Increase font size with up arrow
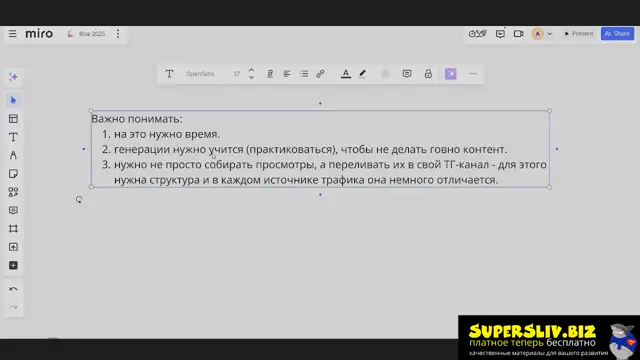The image size is (640, 360). coord(251,70)
